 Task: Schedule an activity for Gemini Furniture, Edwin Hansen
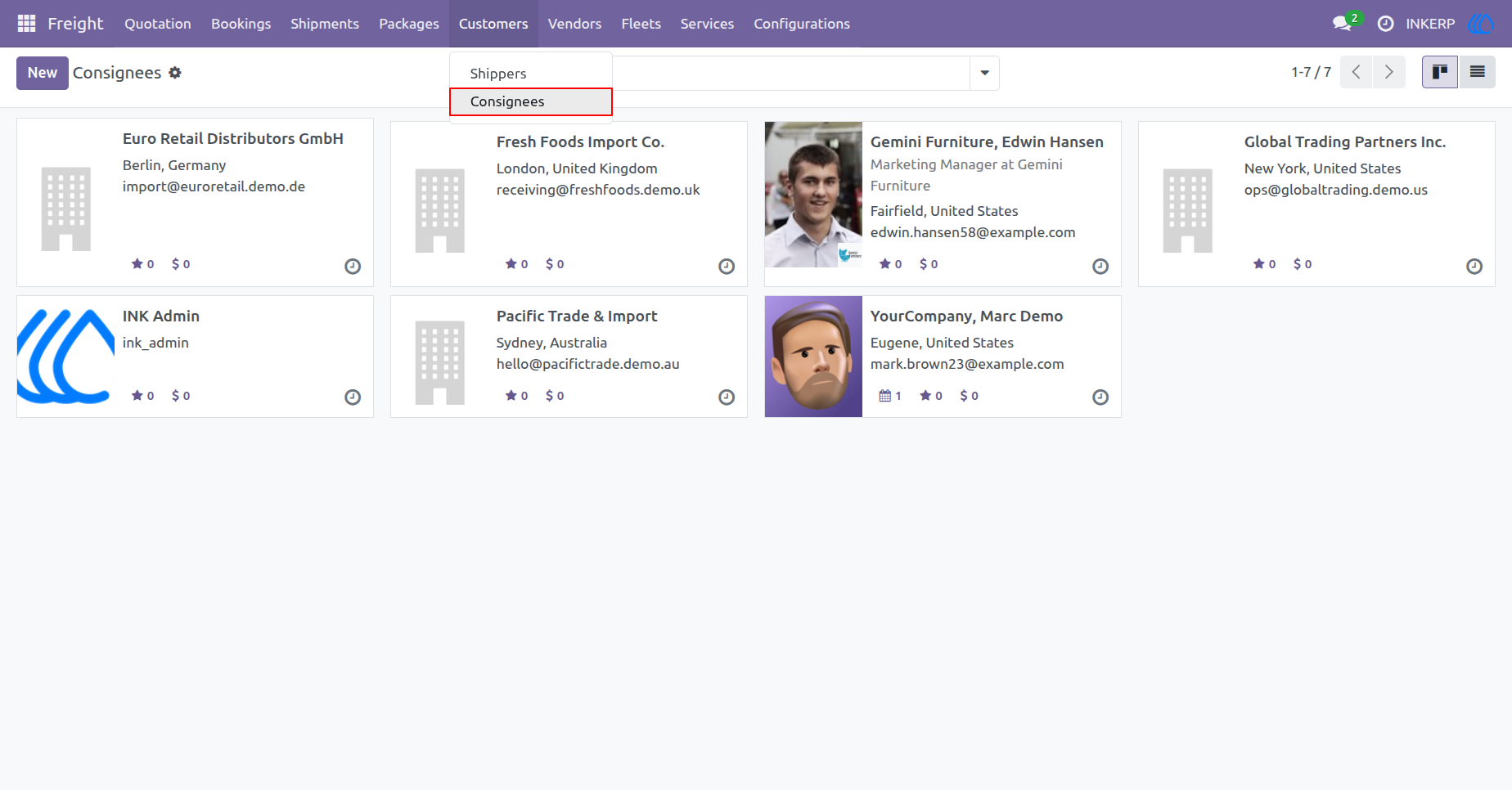coord(1100,266)
